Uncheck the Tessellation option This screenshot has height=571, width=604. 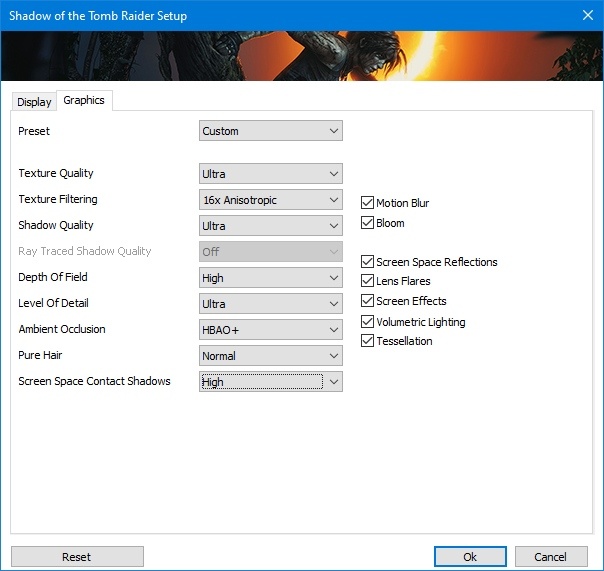(368, 341)
